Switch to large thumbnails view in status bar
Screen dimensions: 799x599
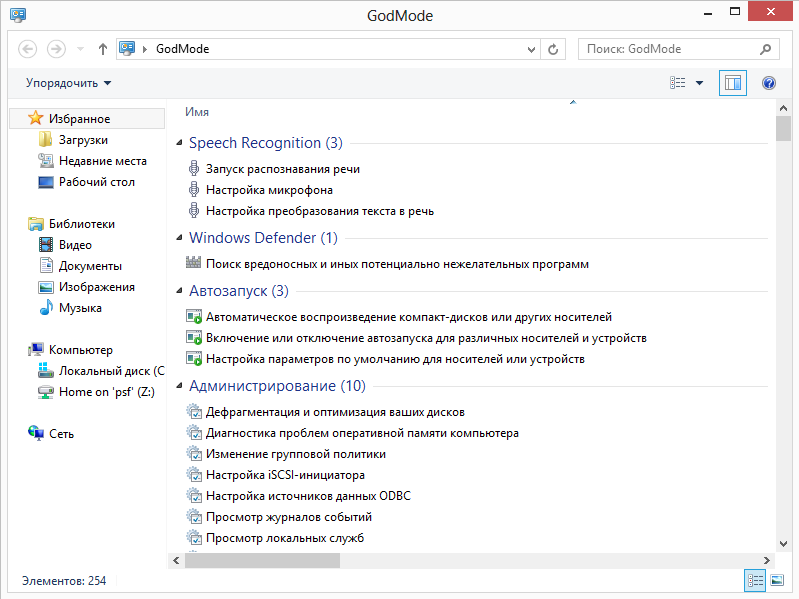pyautogui.click(x=775, y=581)
